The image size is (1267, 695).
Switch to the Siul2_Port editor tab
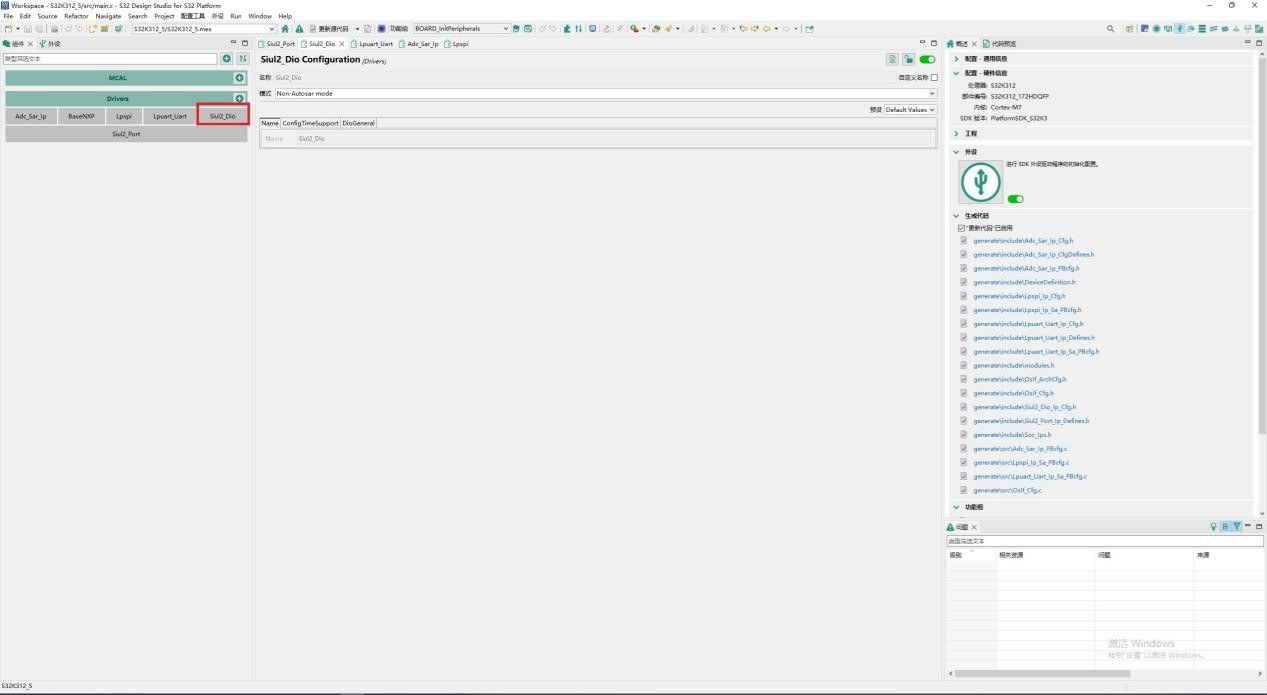[x=276, y=44]
